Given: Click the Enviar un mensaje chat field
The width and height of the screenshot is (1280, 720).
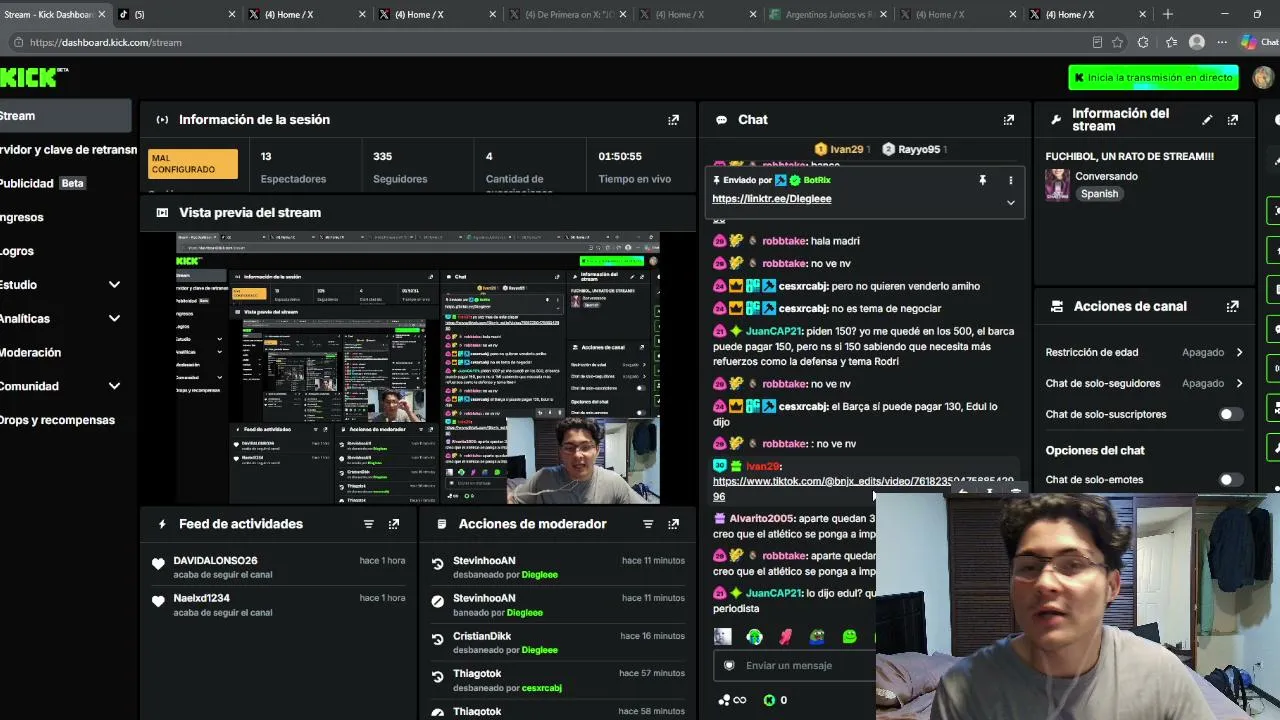Looking at the screenshot, I should point(795,666).
